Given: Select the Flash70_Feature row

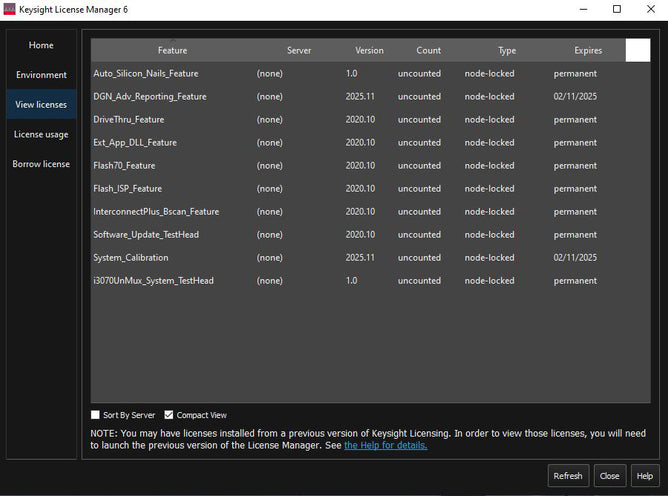Looking at the screenshot, I should tap(370, 166).
